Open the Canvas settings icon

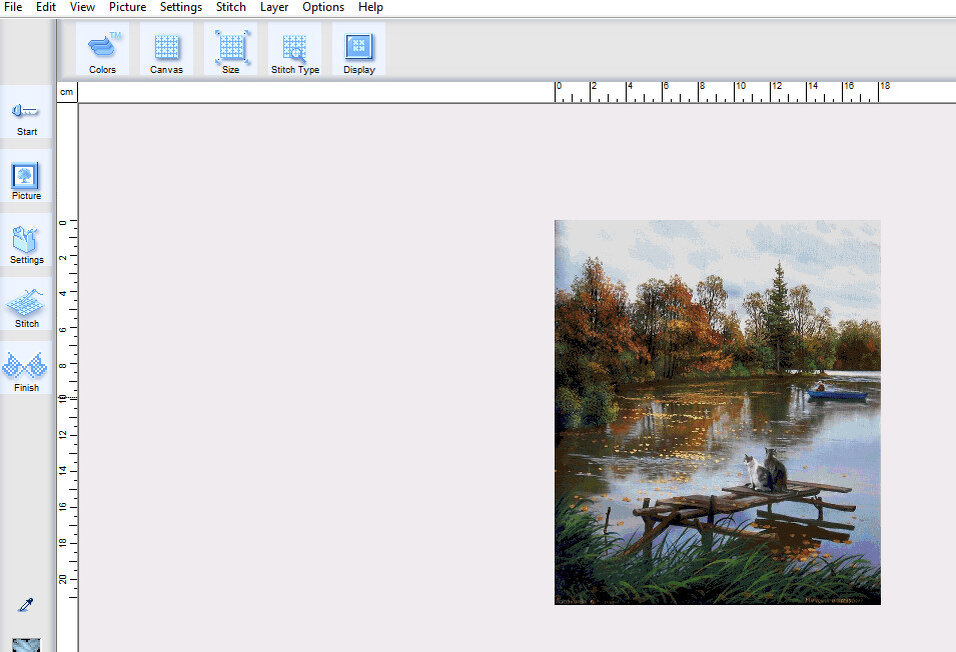pos(166,49)
